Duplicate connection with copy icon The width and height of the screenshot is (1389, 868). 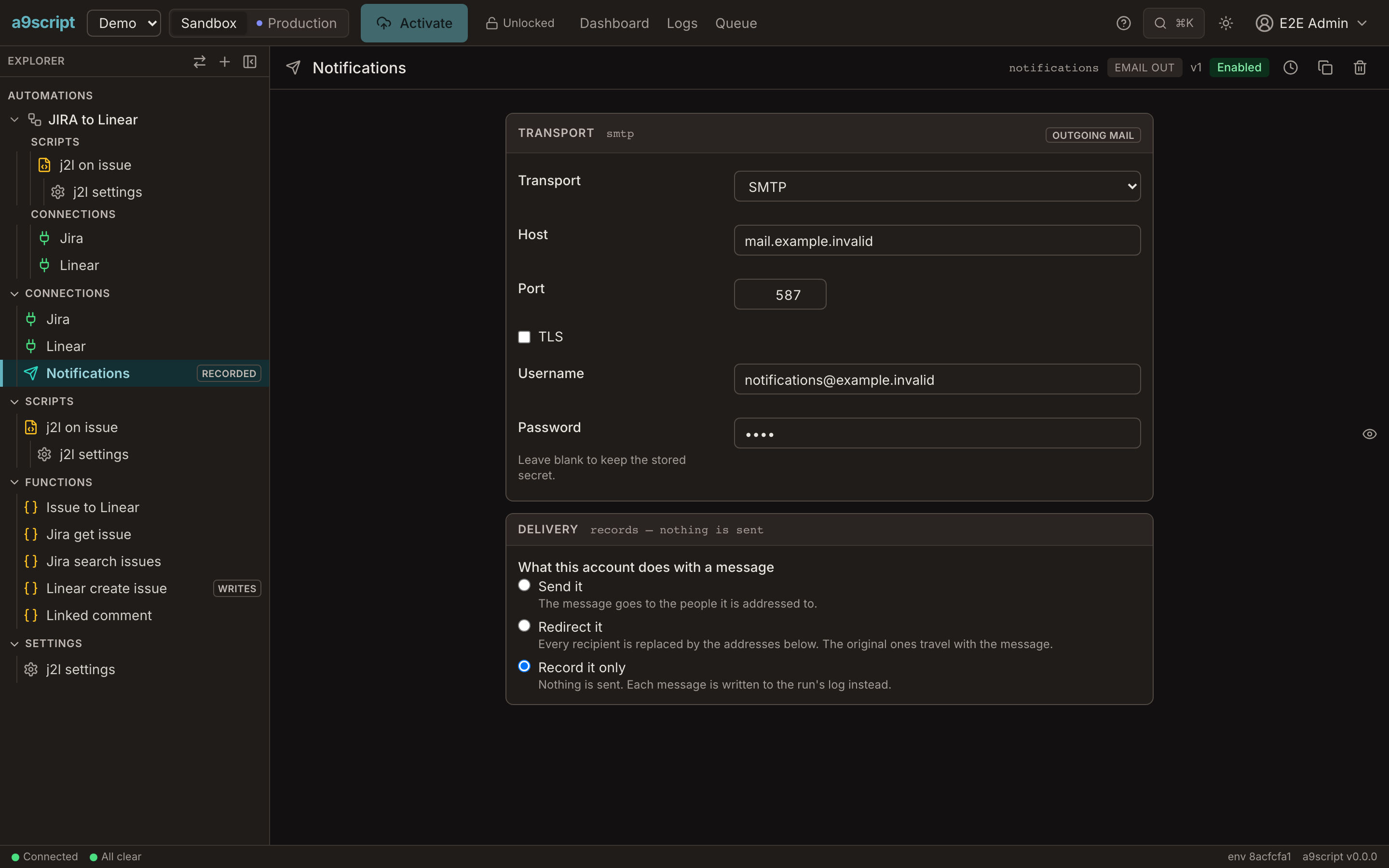(1325, 68)
